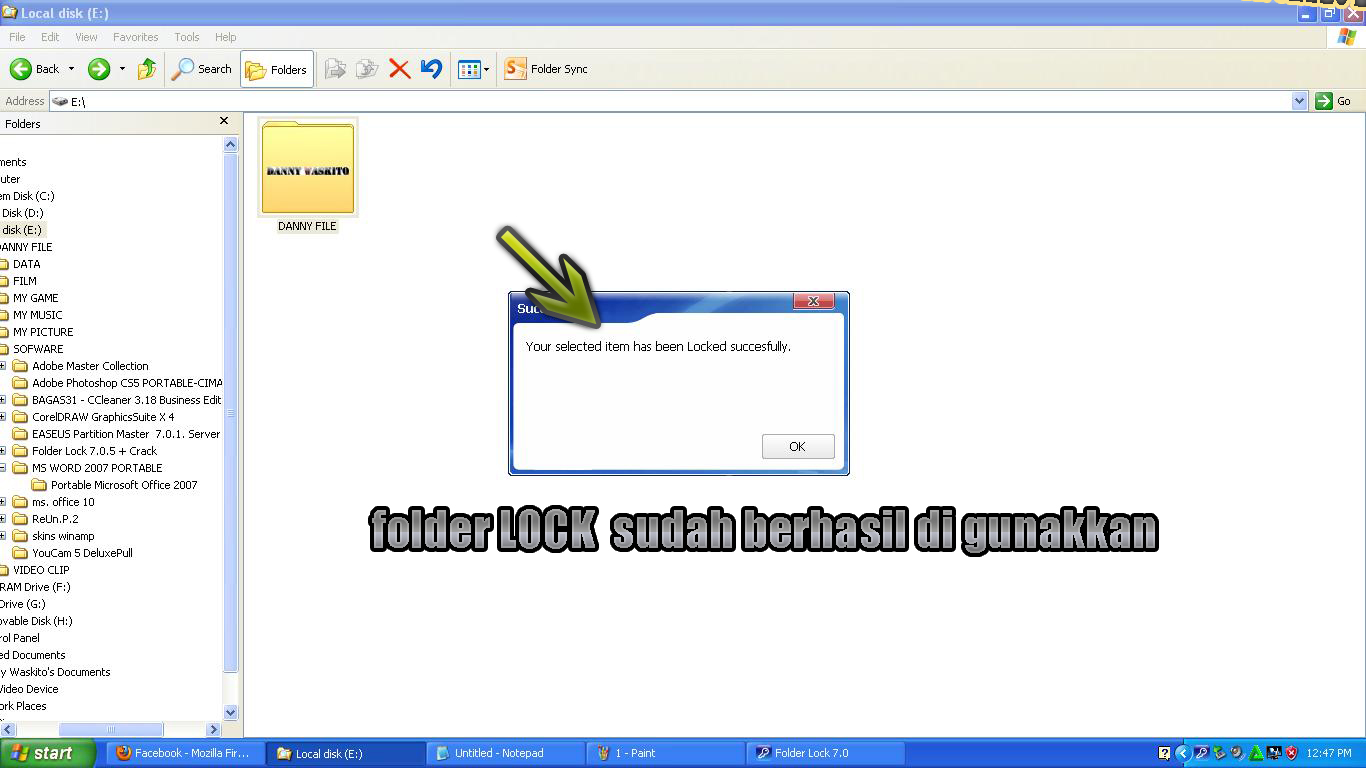Close the Folders side pane

[x=224, y=121]
